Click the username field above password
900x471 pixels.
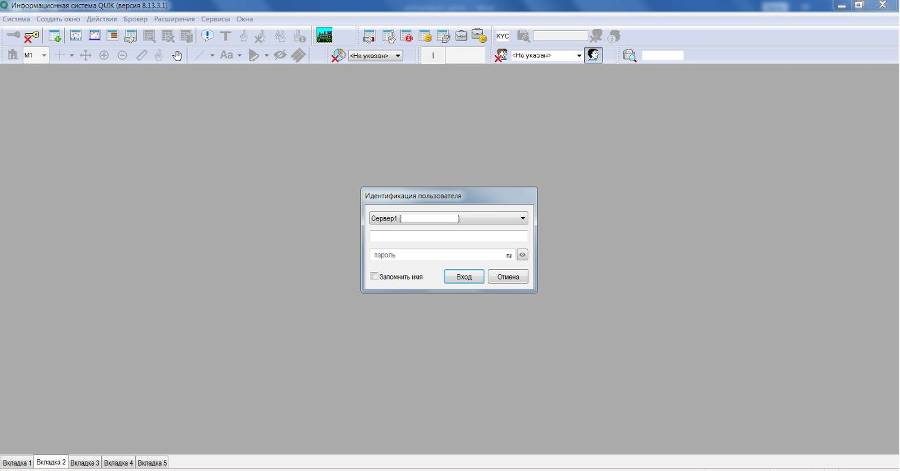(x=449, y=236)
